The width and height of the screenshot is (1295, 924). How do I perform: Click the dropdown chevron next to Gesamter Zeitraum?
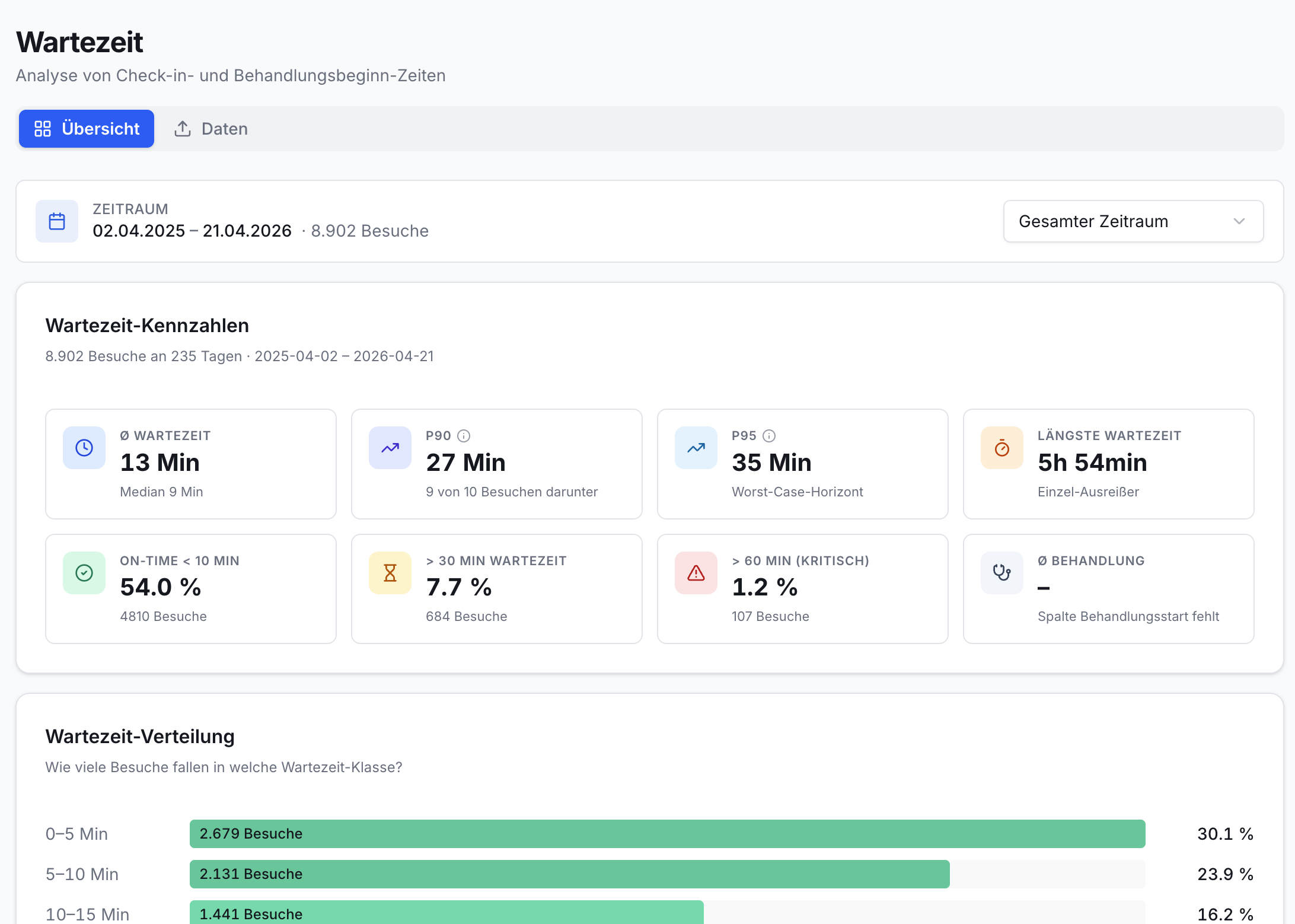pyautogui.click(x=1239, y=221)
